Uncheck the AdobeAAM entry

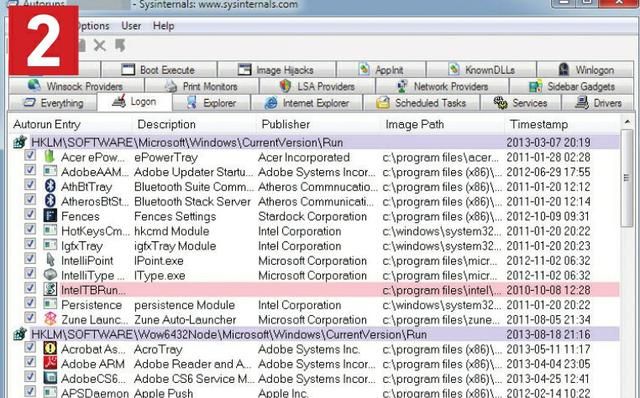point(30,170)
